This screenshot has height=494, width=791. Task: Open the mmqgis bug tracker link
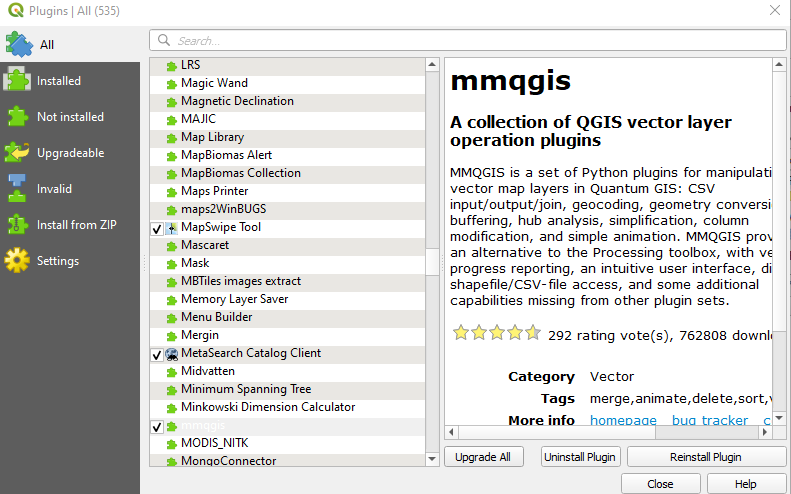pyautogui.click(x=710, y=420)
